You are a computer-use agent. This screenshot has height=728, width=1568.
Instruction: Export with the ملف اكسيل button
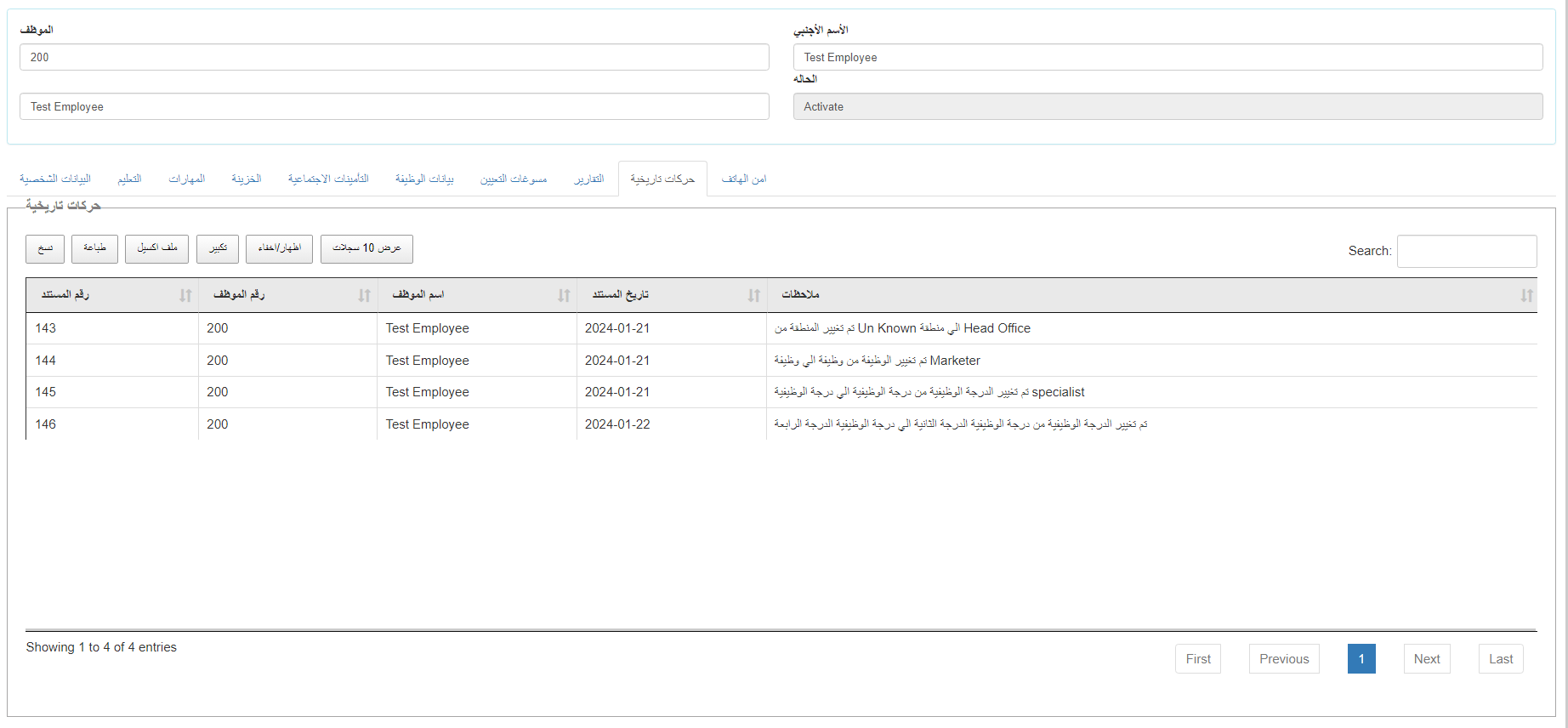(156, 248)
